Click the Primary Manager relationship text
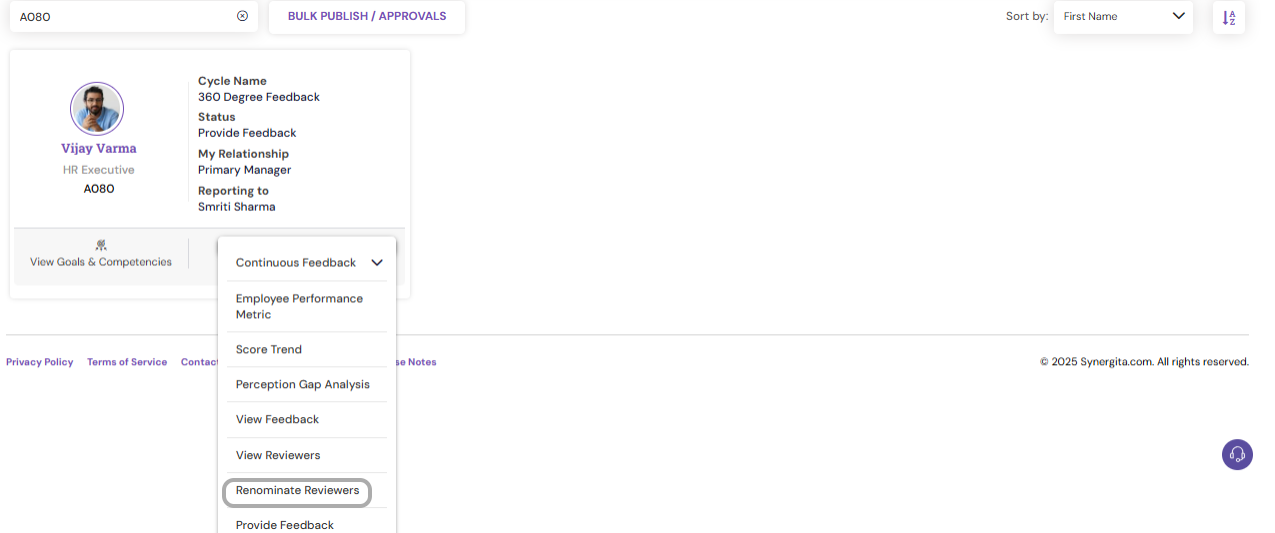 245,170
